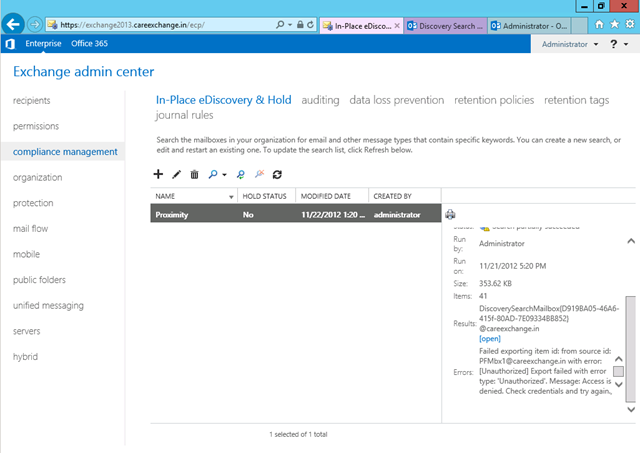
Task: Click the Errors box scroll thumb
Action: point(619,371)
